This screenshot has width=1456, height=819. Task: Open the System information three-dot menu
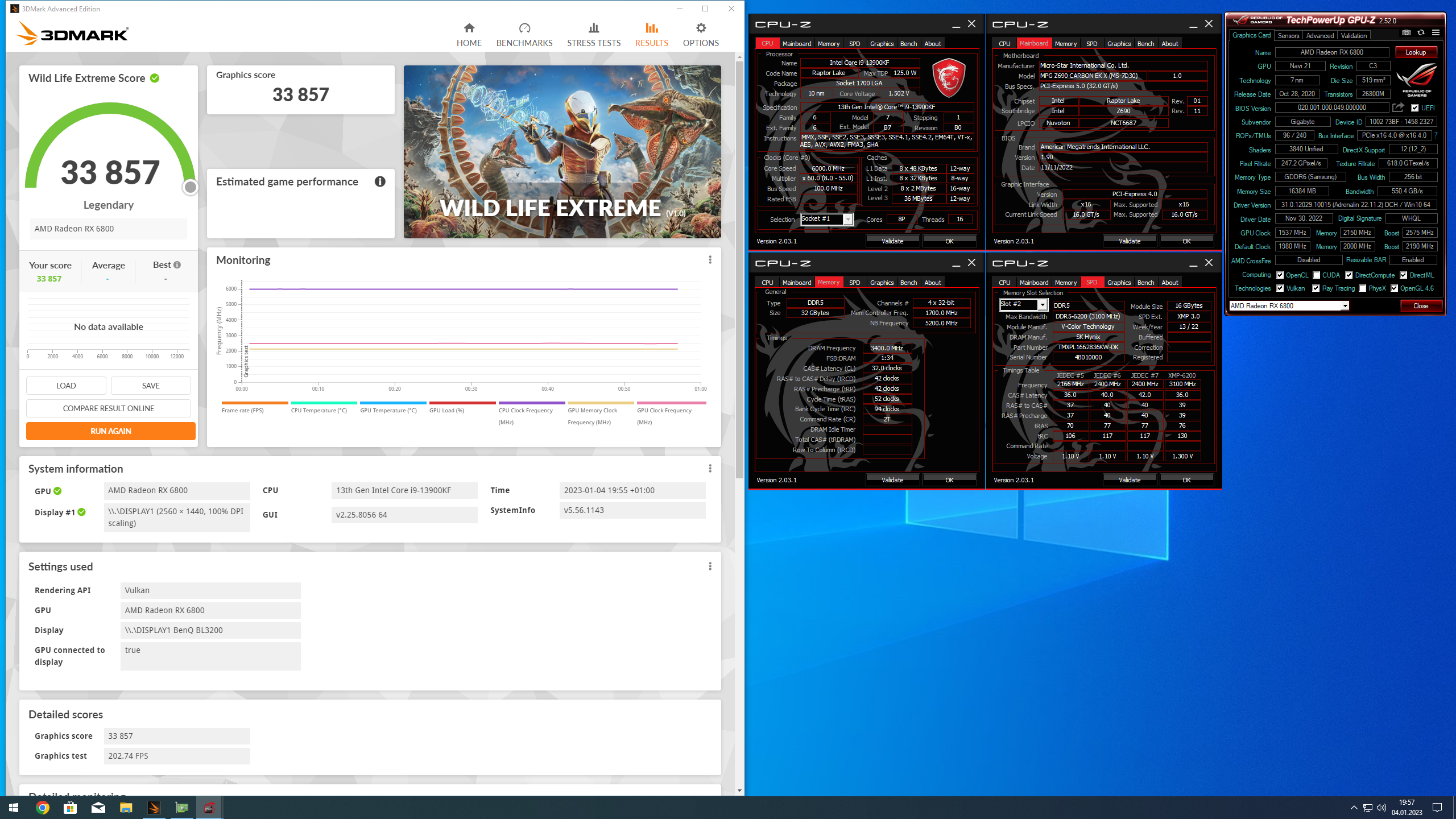click(x=710, y=469)
